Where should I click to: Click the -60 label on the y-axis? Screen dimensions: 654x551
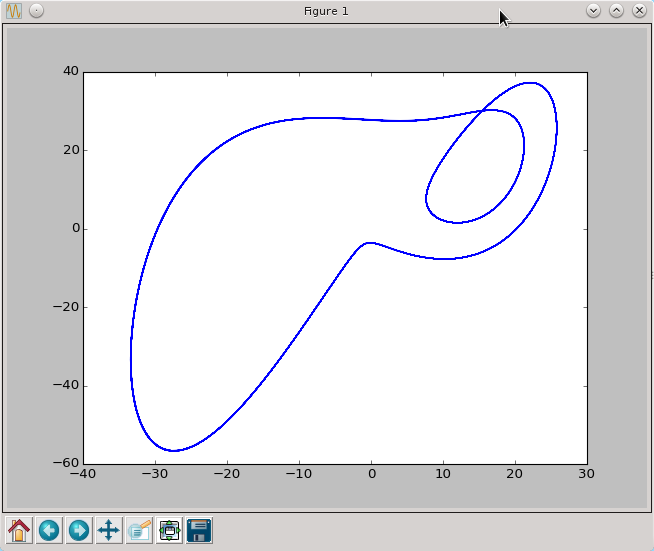(67, 464)
